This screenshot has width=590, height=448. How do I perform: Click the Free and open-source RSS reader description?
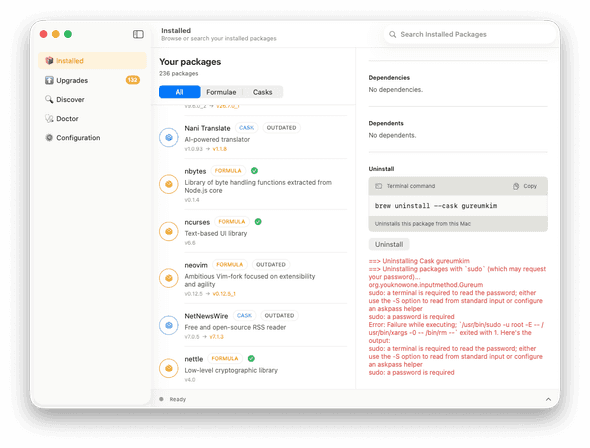pyautogui.click(x=235, y=327)
